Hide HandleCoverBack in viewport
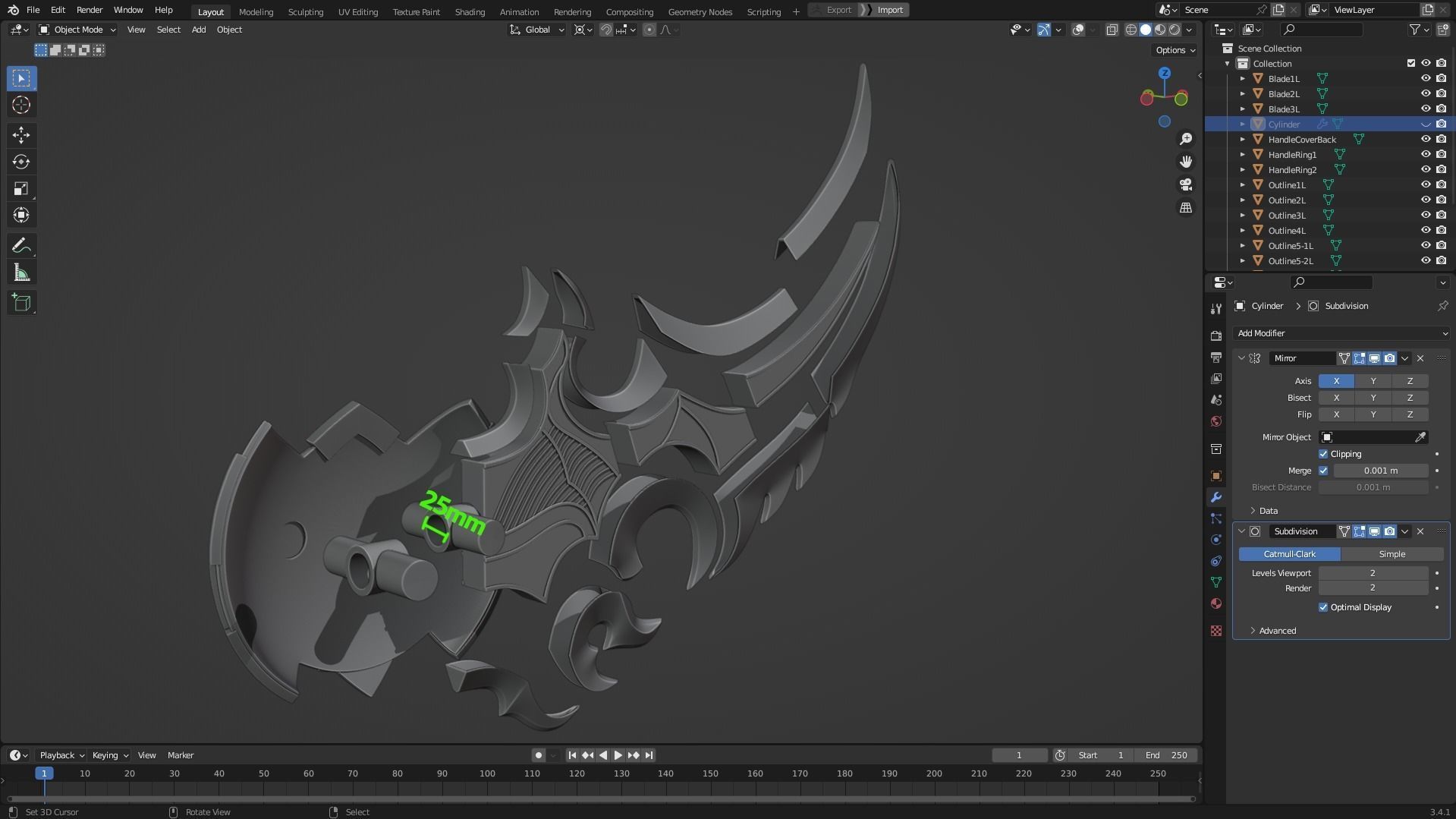The image size is (1456, 819). [1425, 139]
